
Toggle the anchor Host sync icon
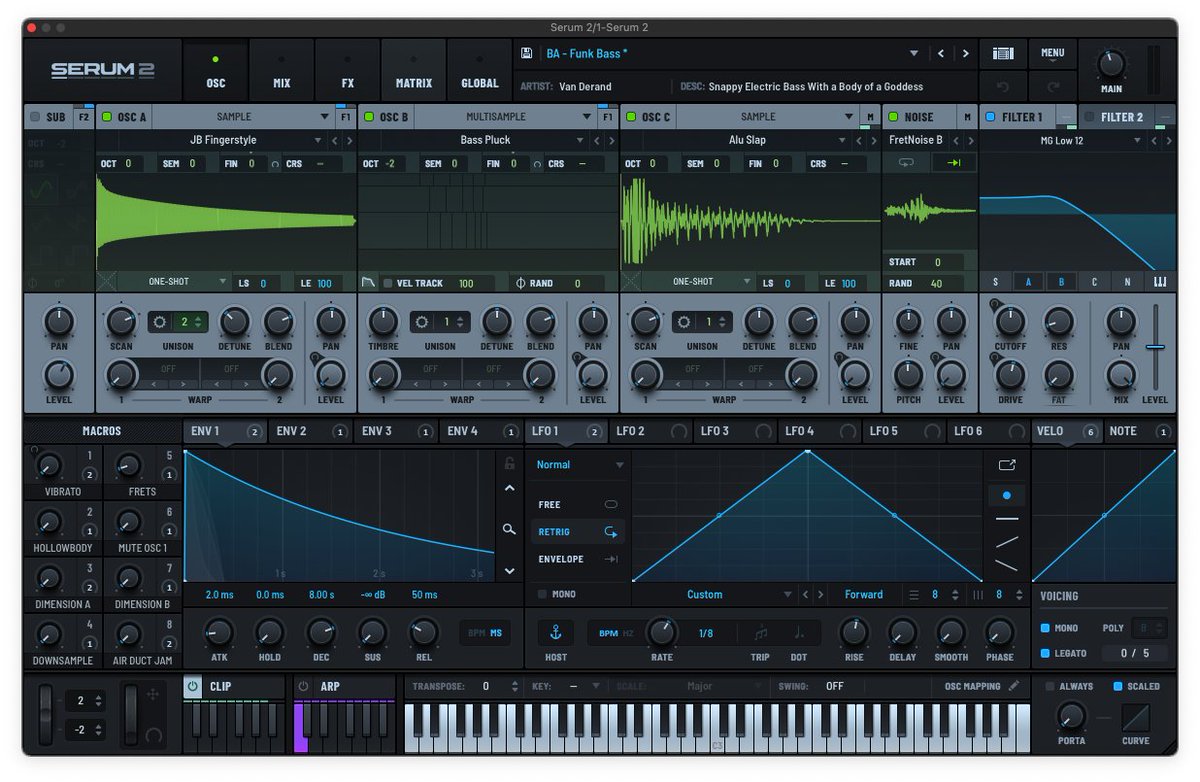pos(556,632)
